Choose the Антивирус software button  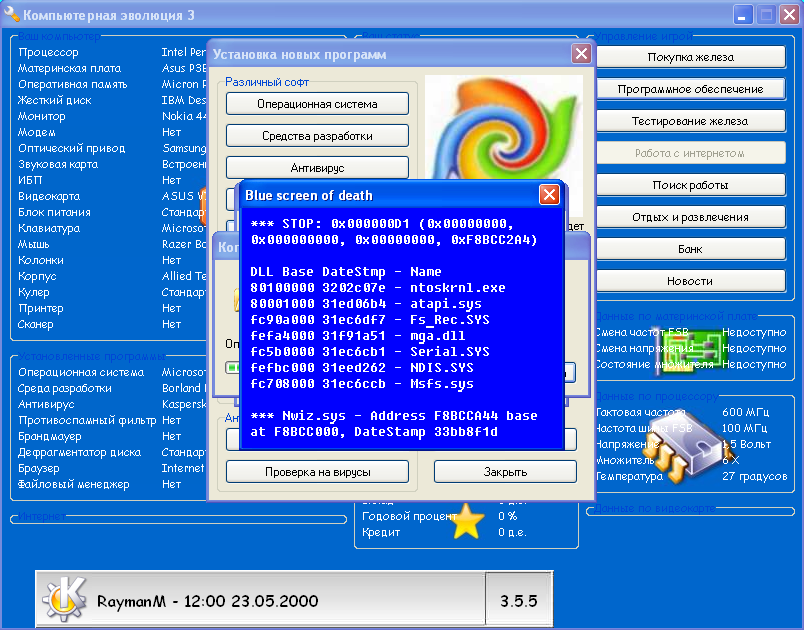pyautogui.click(x=317, y=168)
